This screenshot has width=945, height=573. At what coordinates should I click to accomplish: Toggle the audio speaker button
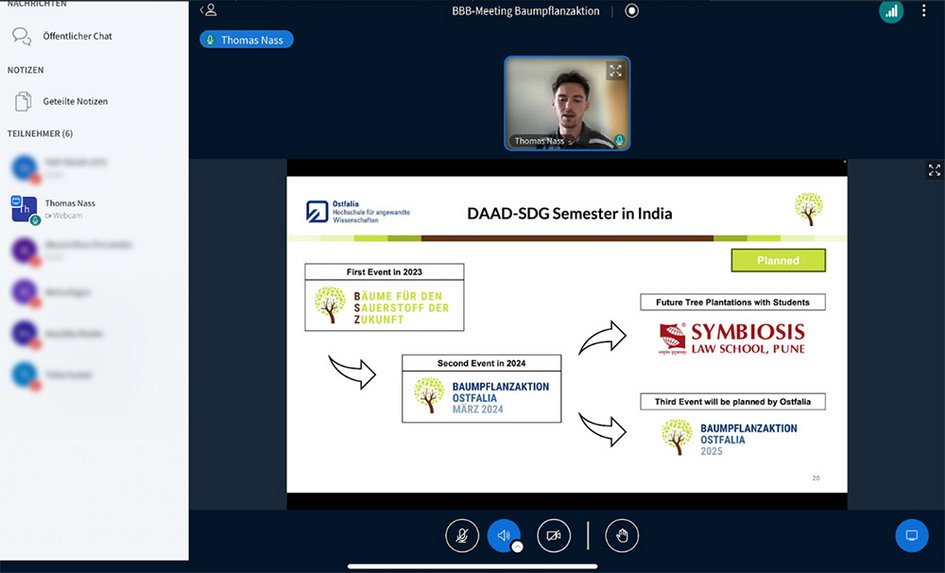click(504, 535)
